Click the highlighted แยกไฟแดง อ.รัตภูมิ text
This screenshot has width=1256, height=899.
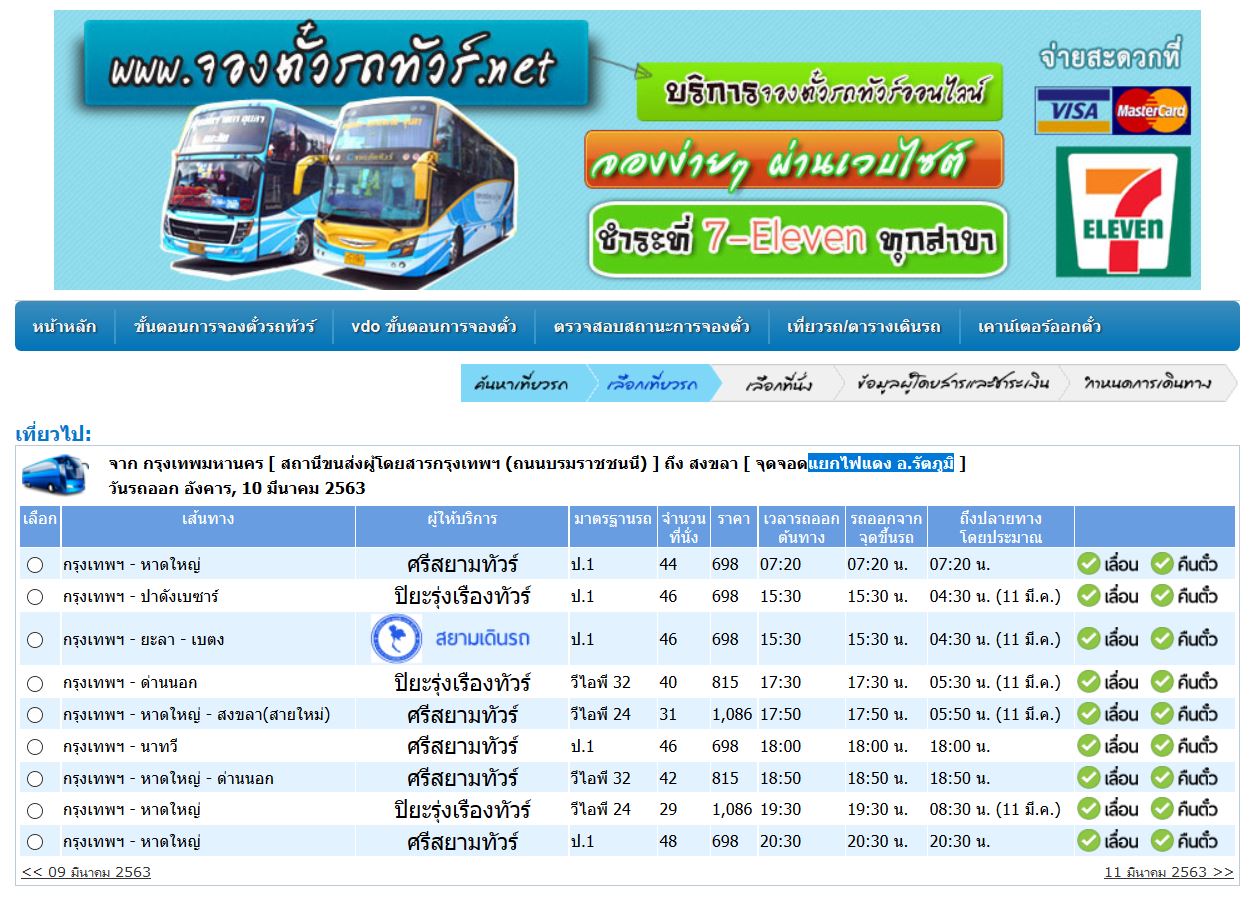coord(881,463)
